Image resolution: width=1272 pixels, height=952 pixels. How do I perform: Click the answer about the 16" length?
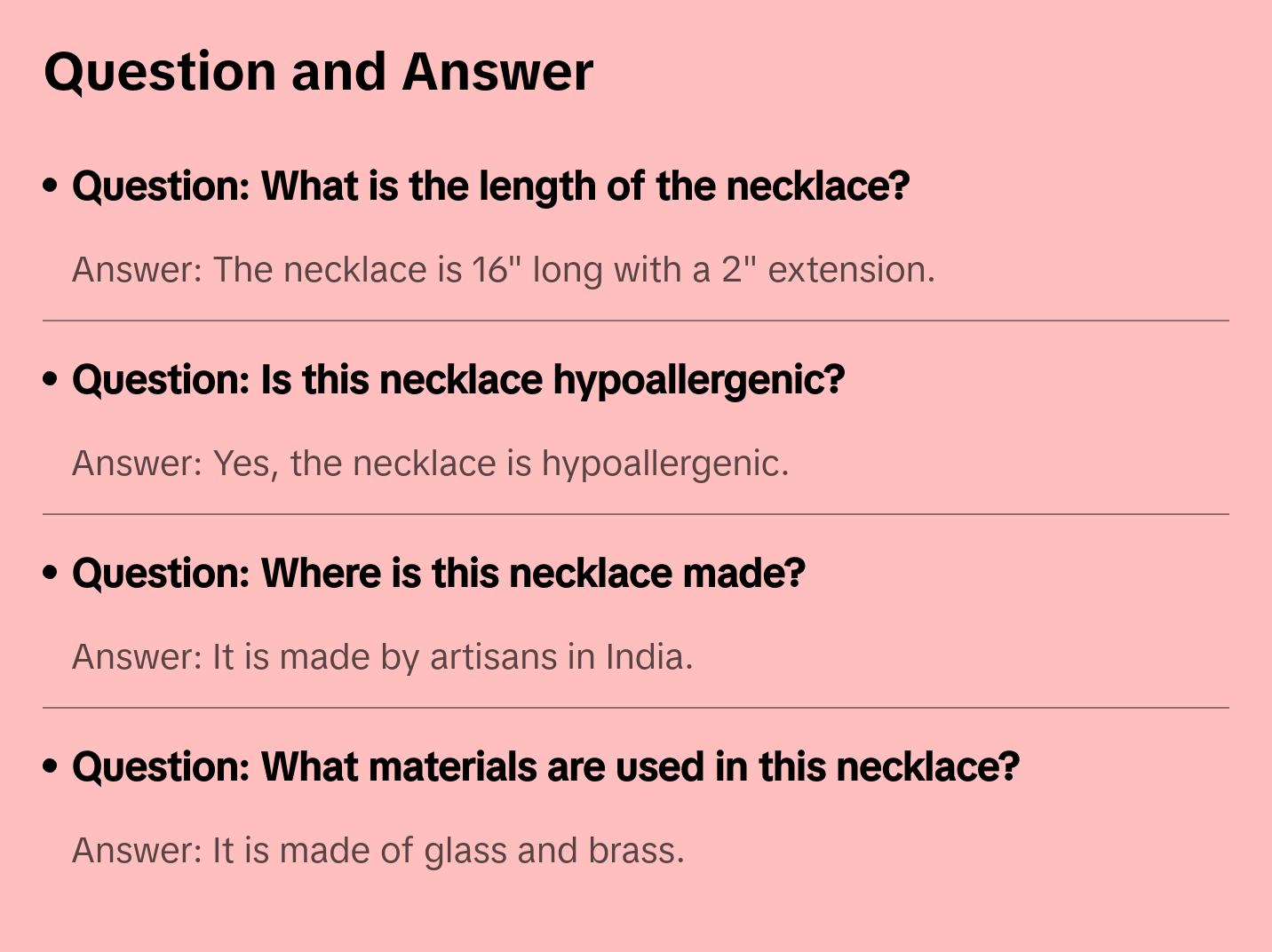point(503,270)
